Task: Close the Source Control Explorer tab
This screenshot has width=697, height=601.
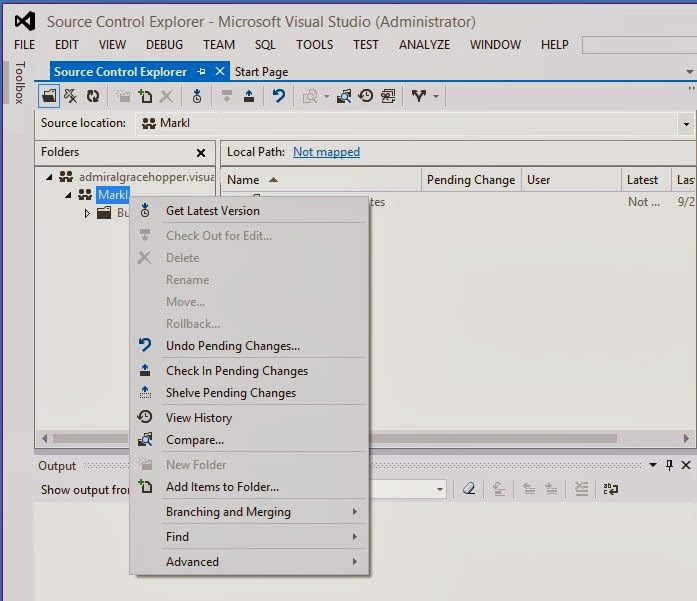Action: (x=220, y=71)
